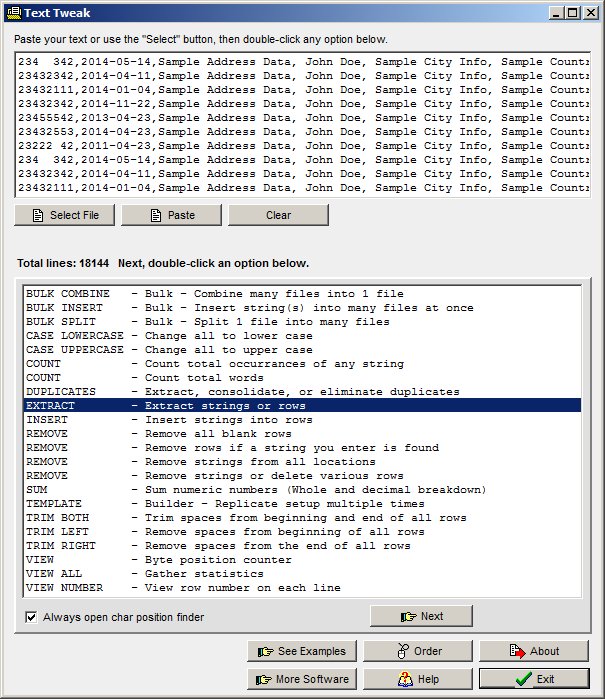Image resolution: width=605 pixels, height=699 pixels.
Task: Minimize the Text Tweak window
Action: coord(556,12)
